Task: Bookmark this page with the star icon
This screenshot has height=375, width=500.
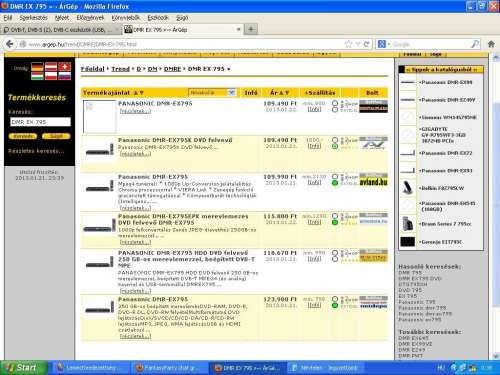Action: tap(348, 44)
